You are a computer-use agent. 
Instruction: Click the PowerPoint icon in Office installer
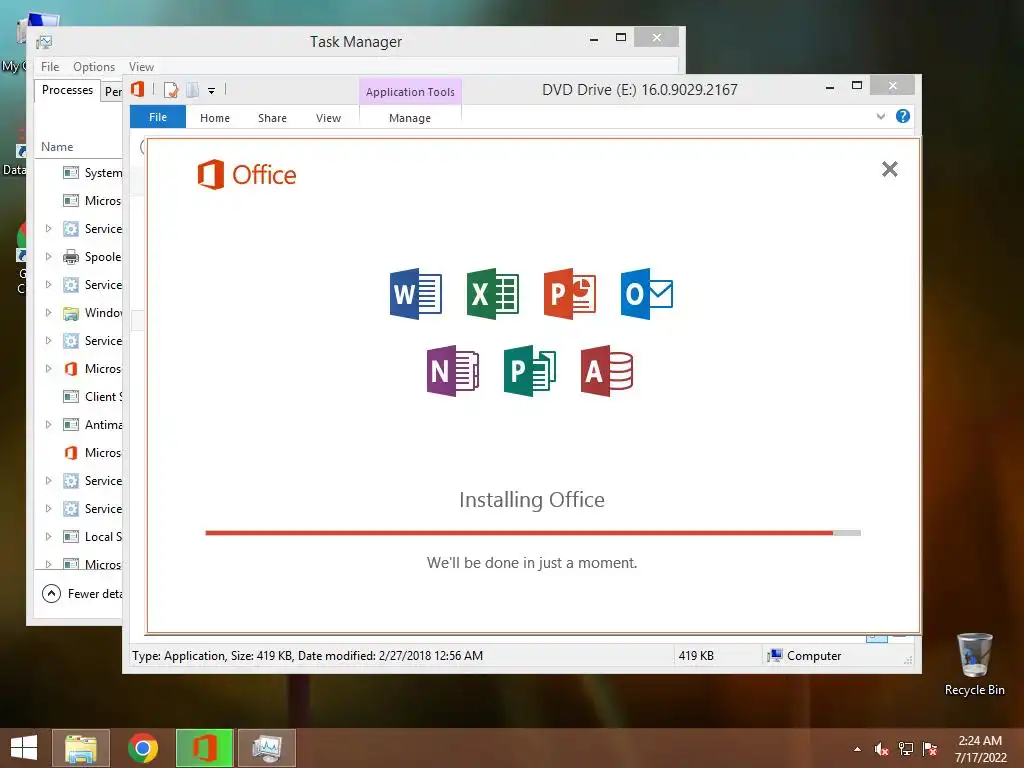(569, 293)
